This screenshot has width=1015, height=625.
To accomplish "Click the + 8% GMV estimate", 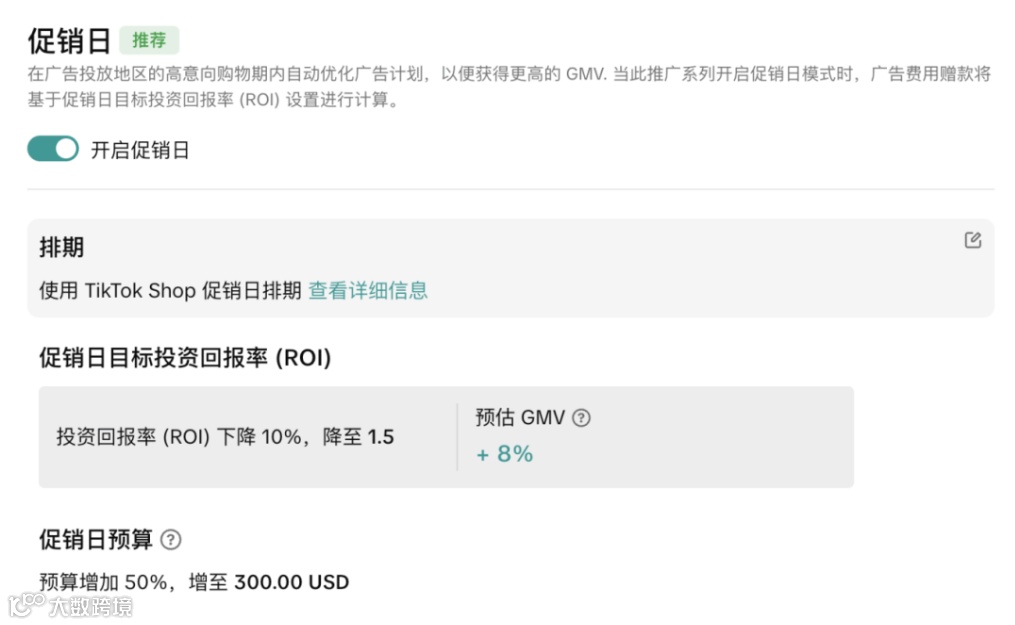I will 504,454.
